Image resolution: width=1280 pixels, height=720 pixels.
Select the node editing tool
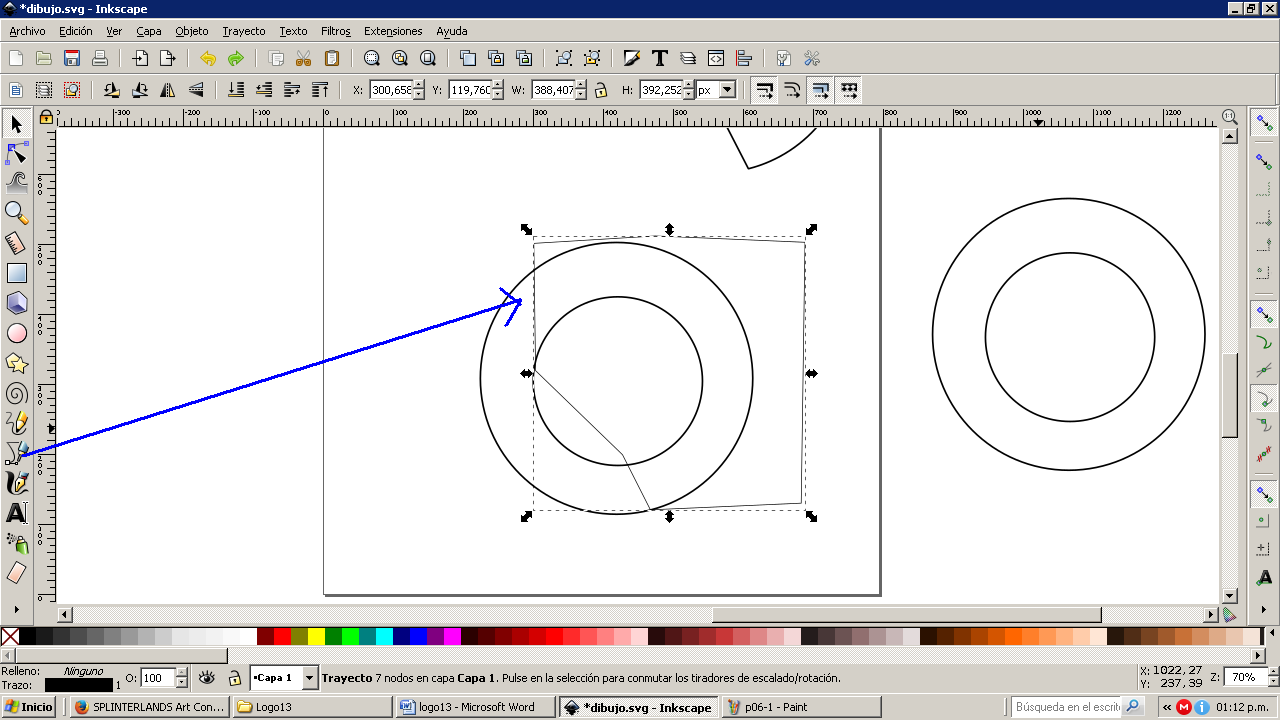point(16,153)
